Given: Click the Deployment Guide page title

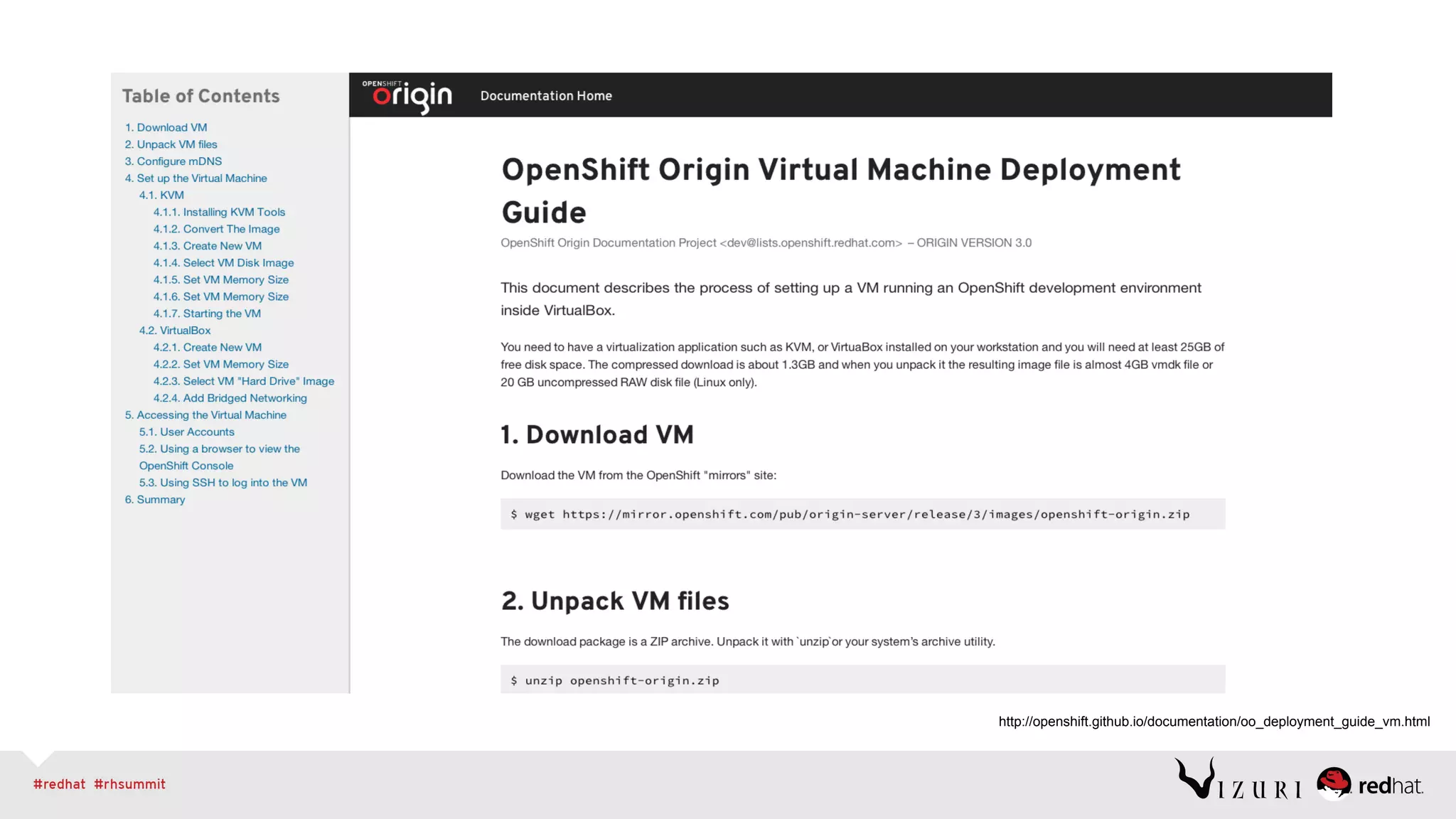Looking at the screenshot, I should pyautogui.click(x=841, y=191).
